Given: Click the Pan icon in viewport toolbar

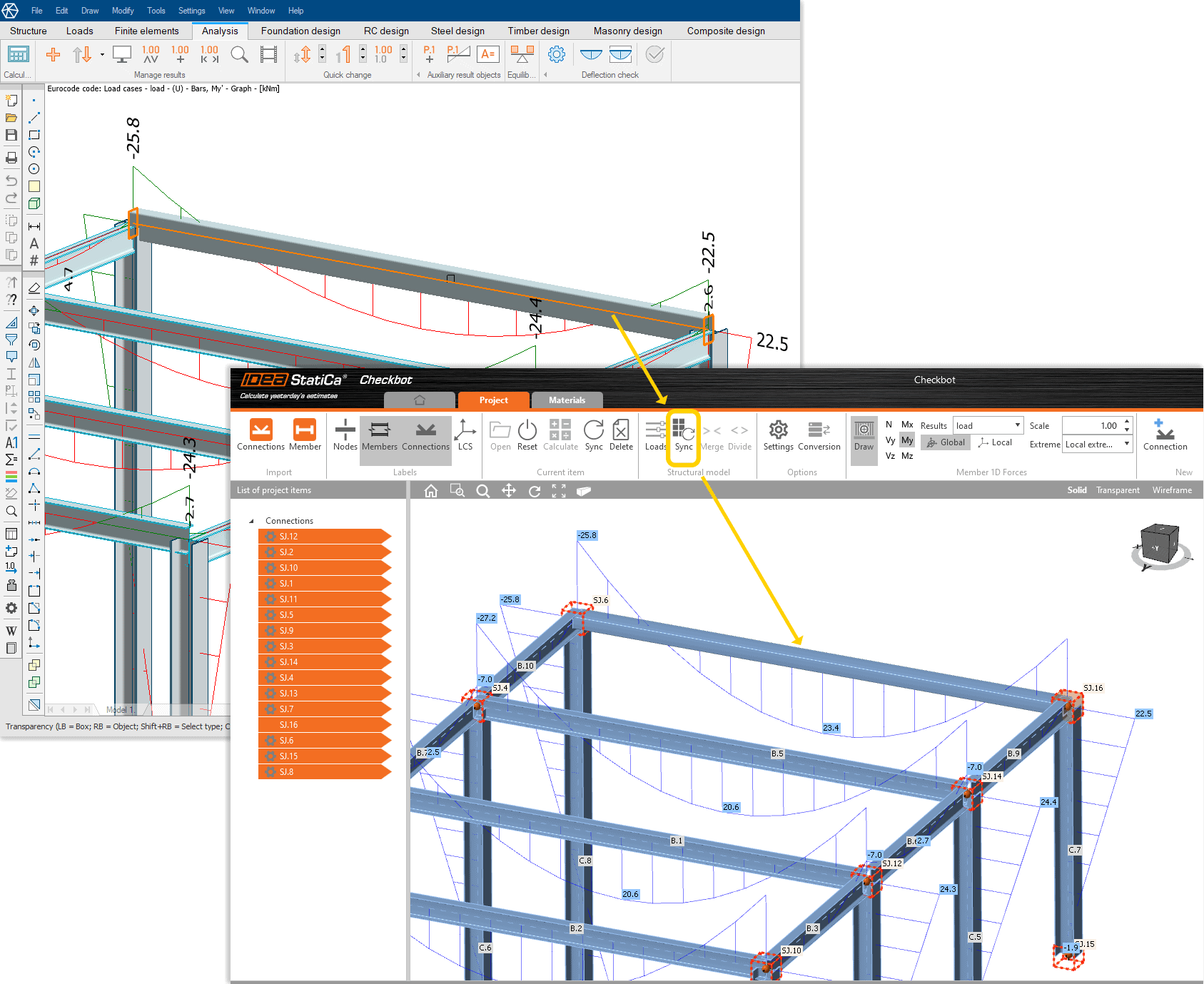Looking at the screenshot, I should 509,491.
